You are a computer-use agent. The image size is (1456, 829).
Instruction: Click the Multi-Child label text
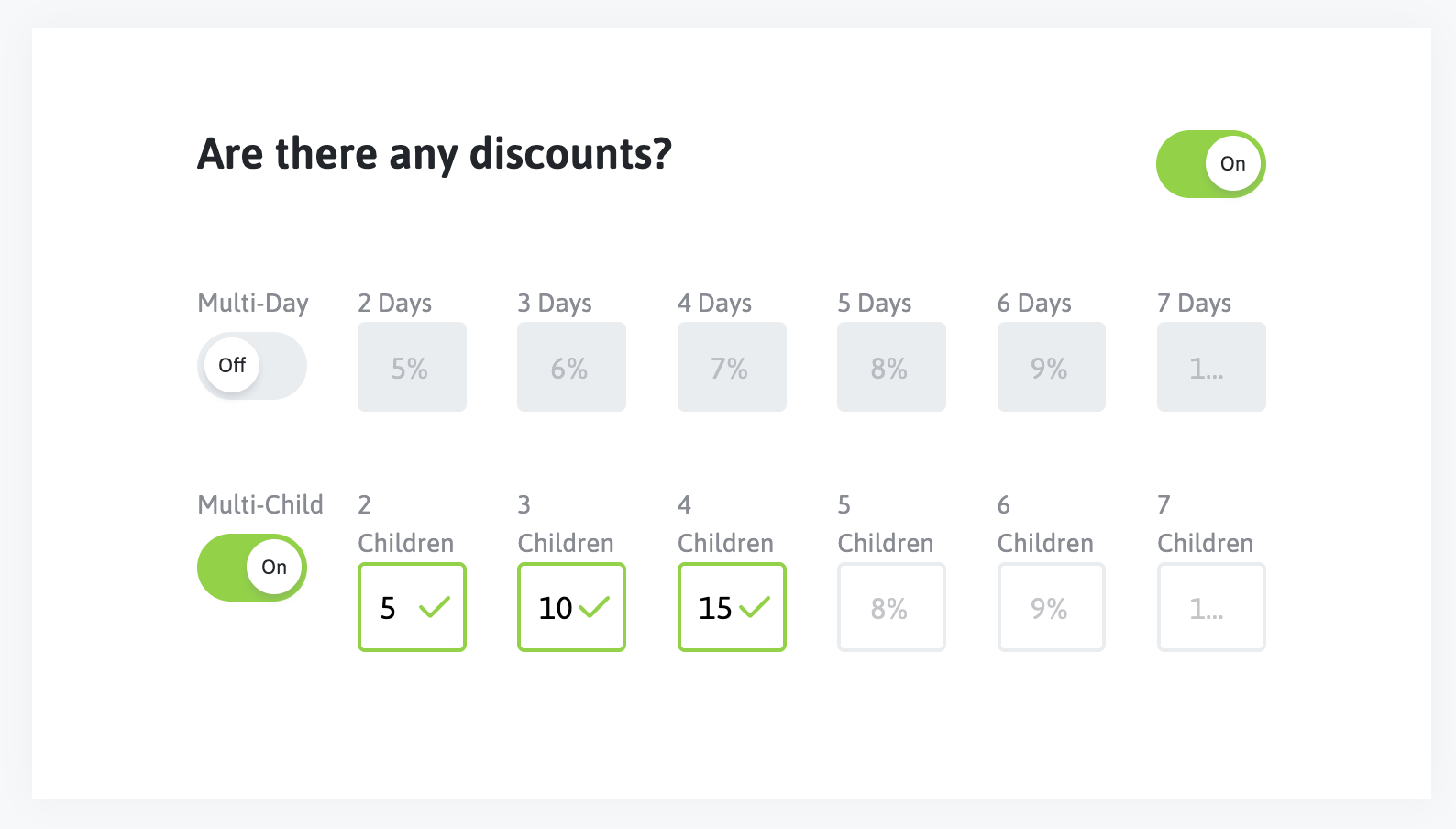click(260, 504)
